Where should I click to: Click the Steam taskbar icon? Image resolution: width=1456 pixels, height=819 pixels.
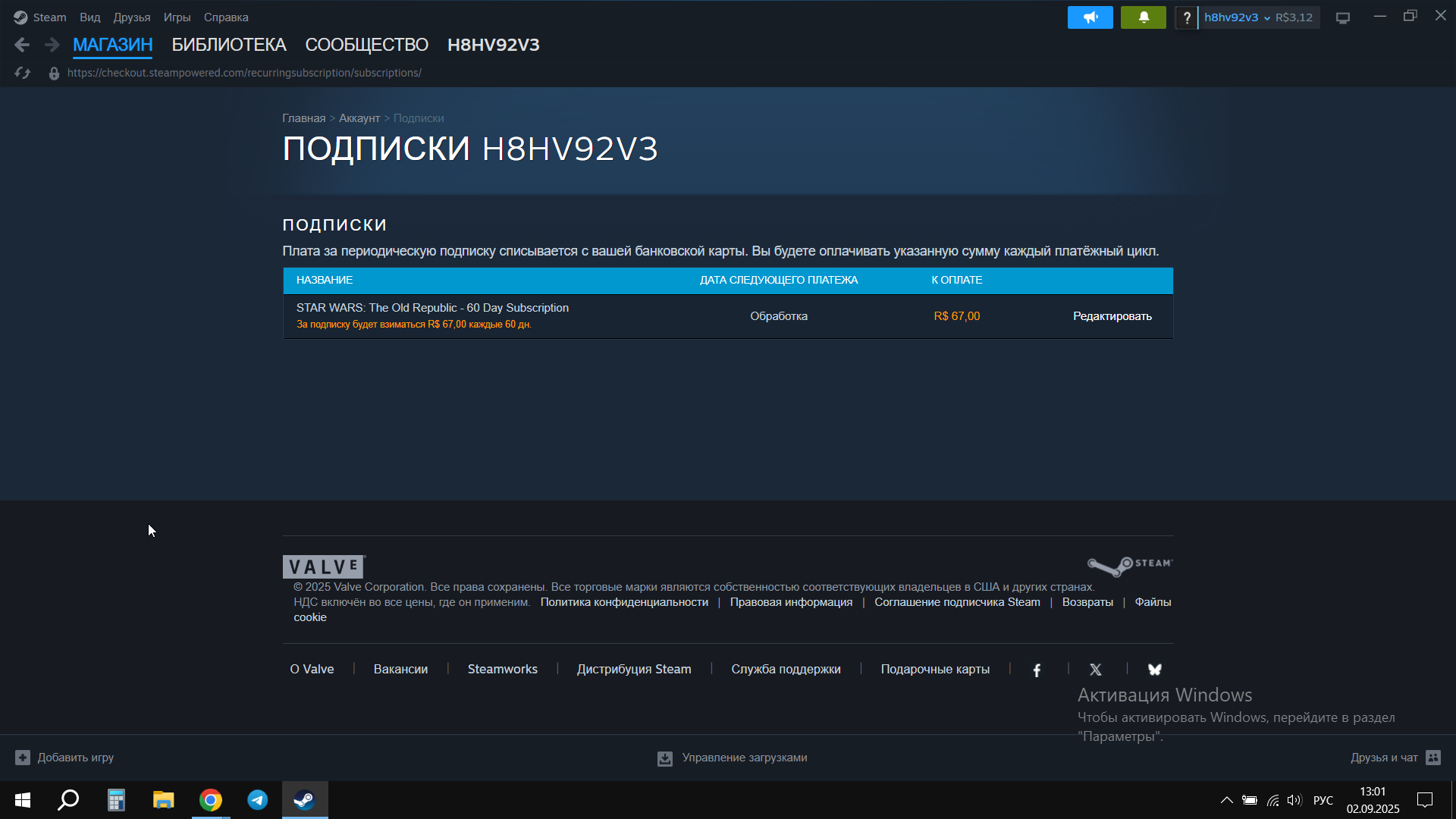coord(305,800)
